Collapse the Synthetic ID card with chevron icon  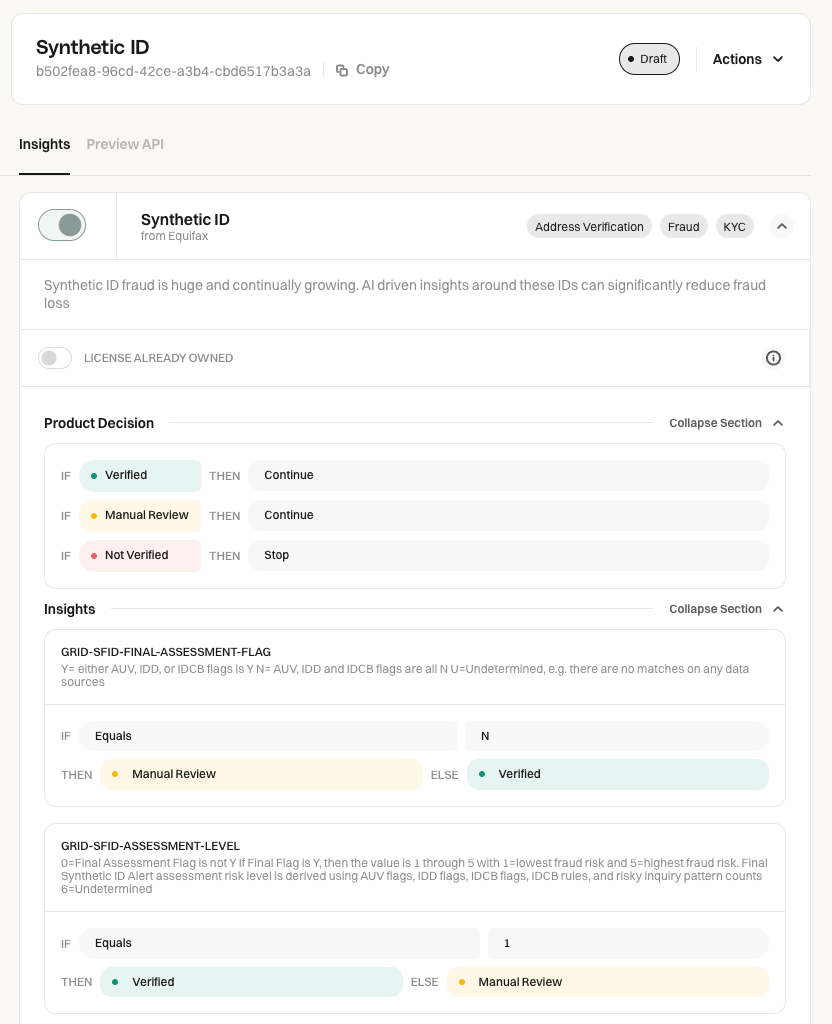pos(782,227)
